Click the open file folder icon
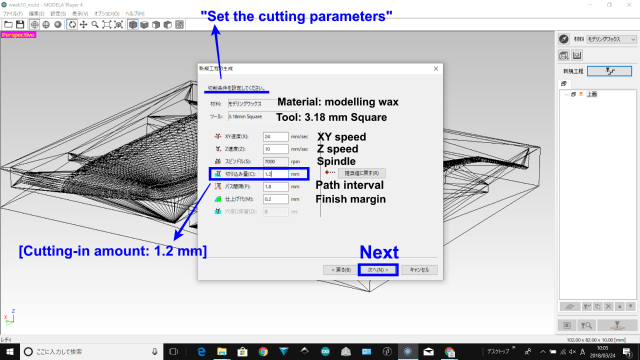 [x=8, y=24]
